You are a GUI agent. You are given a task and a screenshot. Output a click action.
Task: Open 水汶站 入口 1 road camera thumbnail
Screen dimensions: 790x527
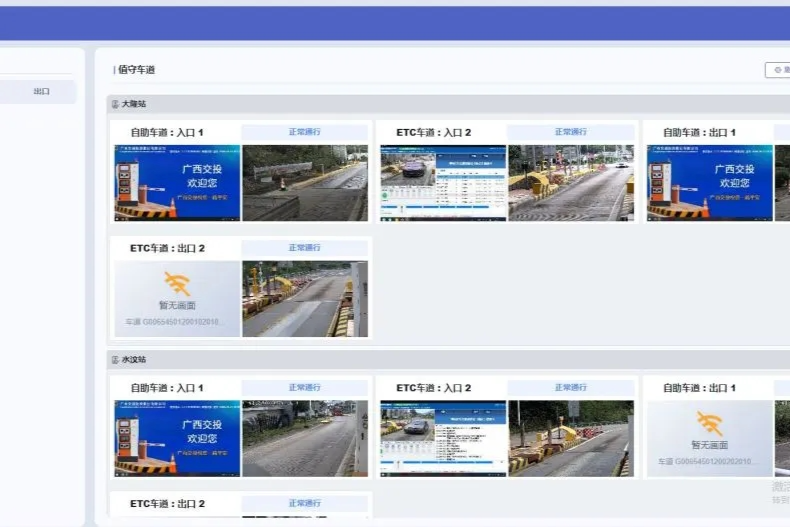pos(305,438)
